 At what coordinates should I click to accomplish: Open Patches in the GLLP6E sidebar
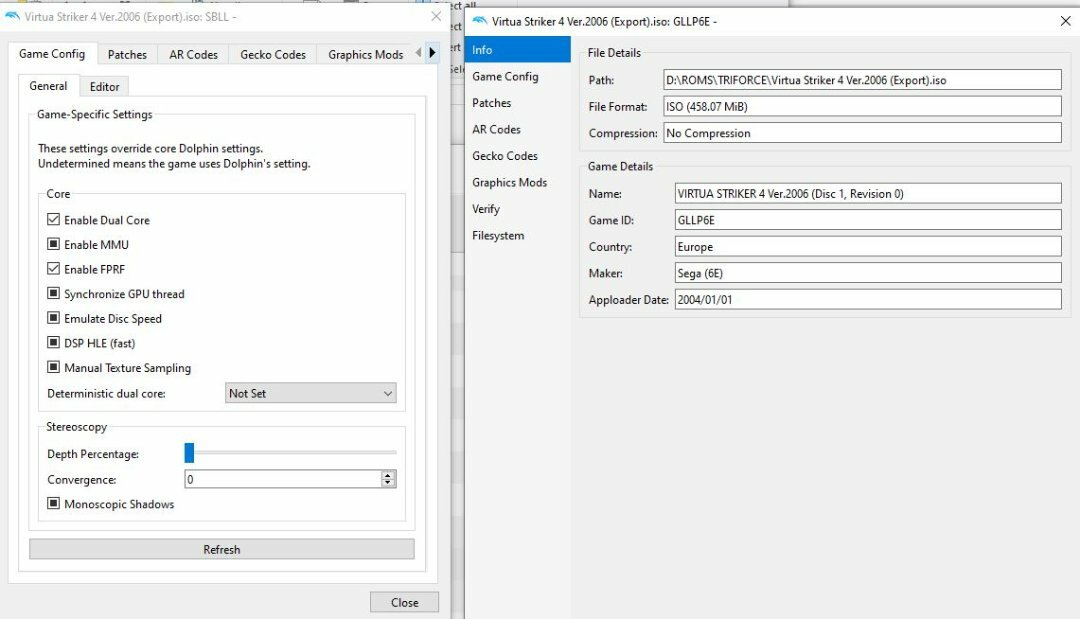(518, 103)
